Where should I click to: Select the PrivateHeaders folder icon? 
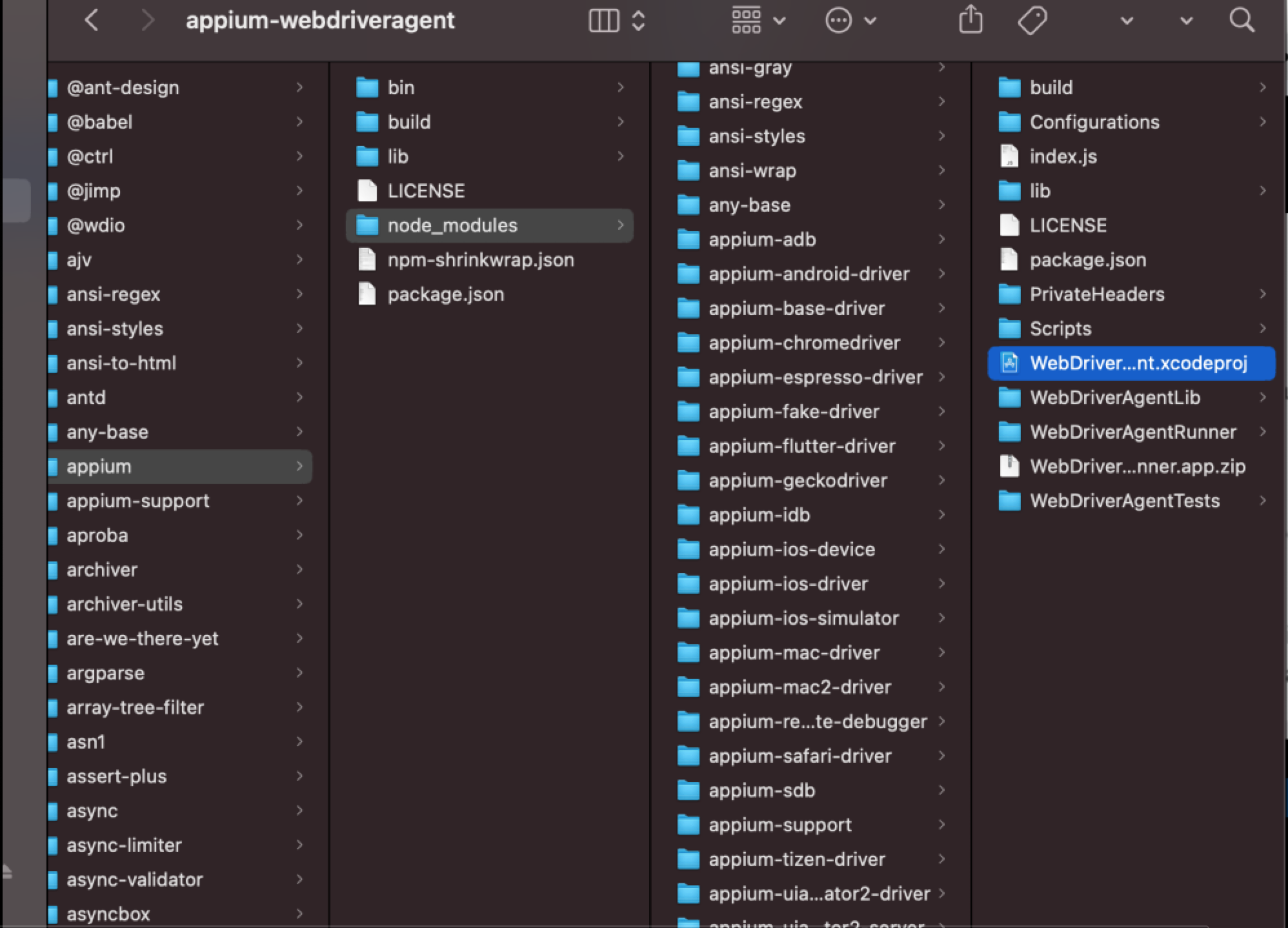click(1009, 294)
